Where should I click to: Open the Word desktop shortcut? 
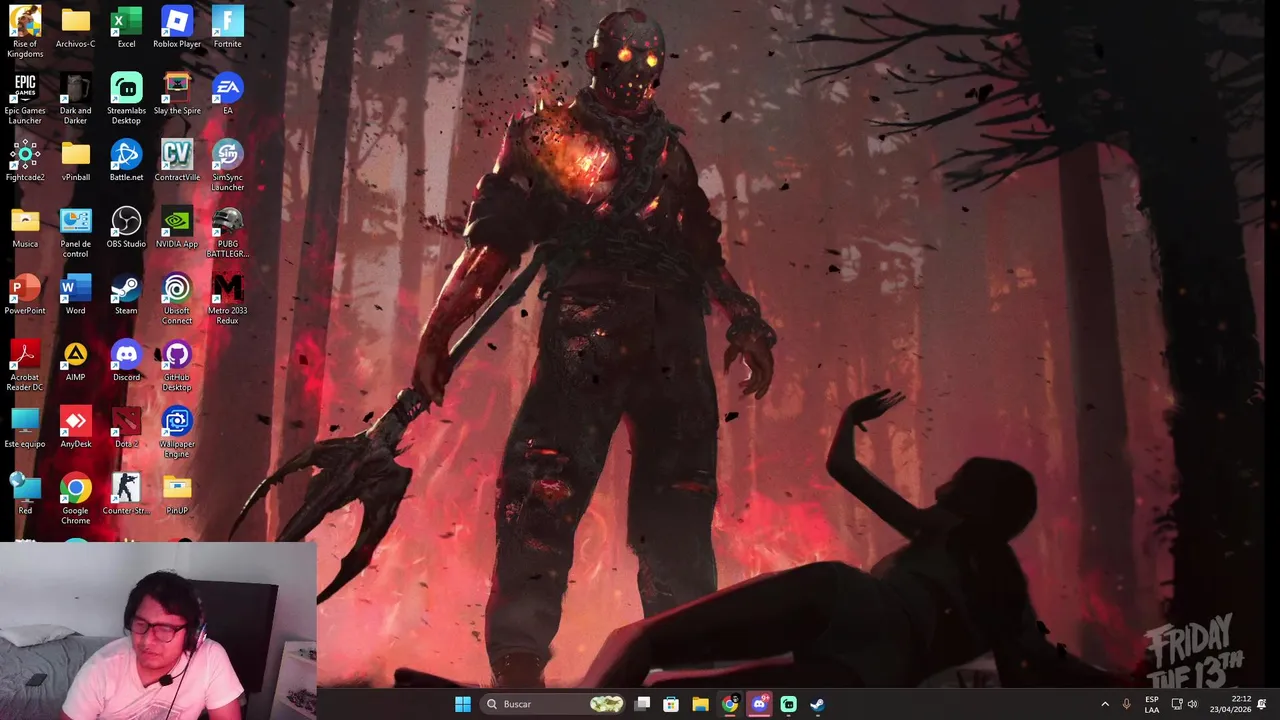[75, 294]
